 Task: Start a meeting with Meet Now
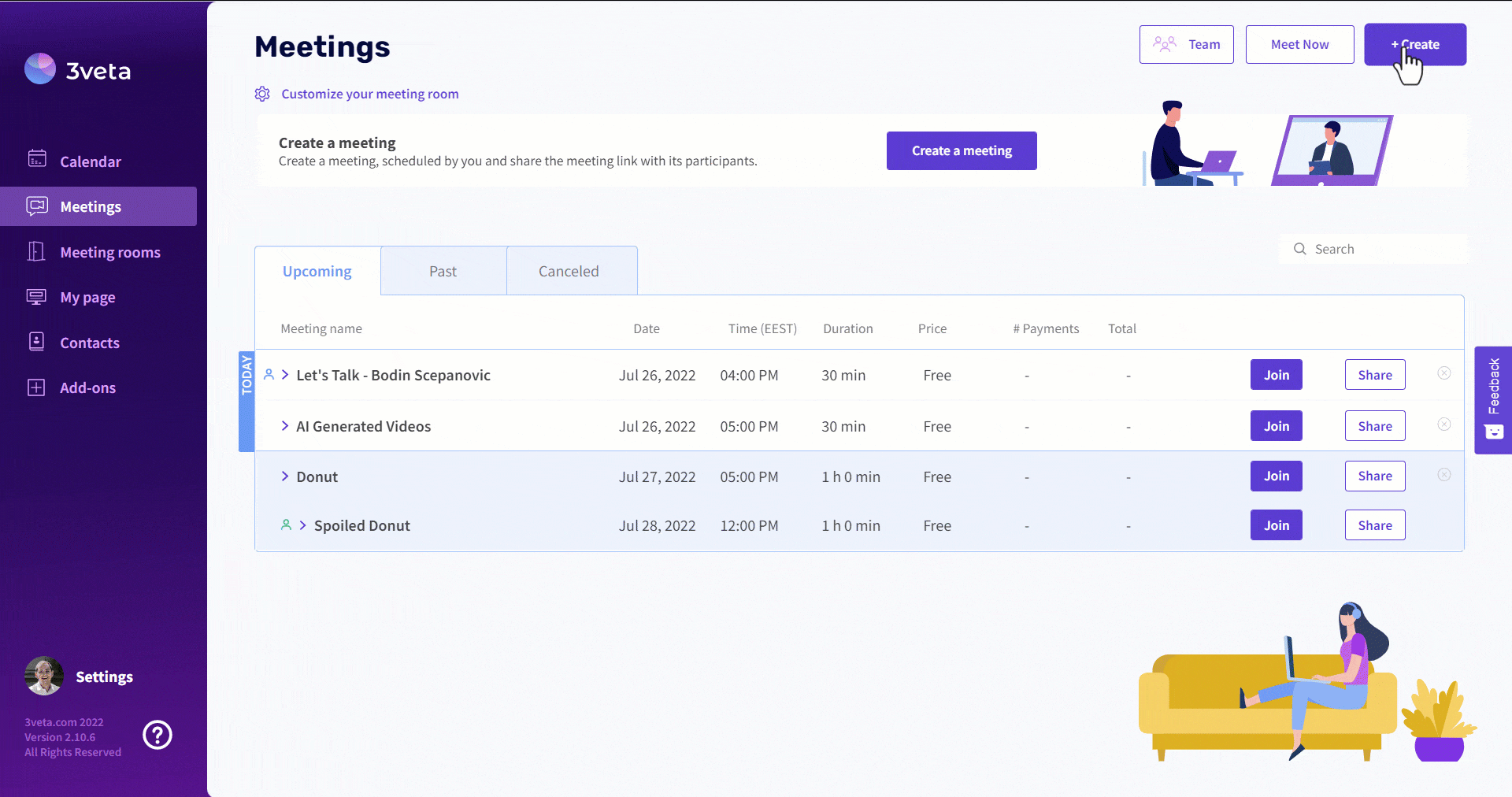(1300, 44)
